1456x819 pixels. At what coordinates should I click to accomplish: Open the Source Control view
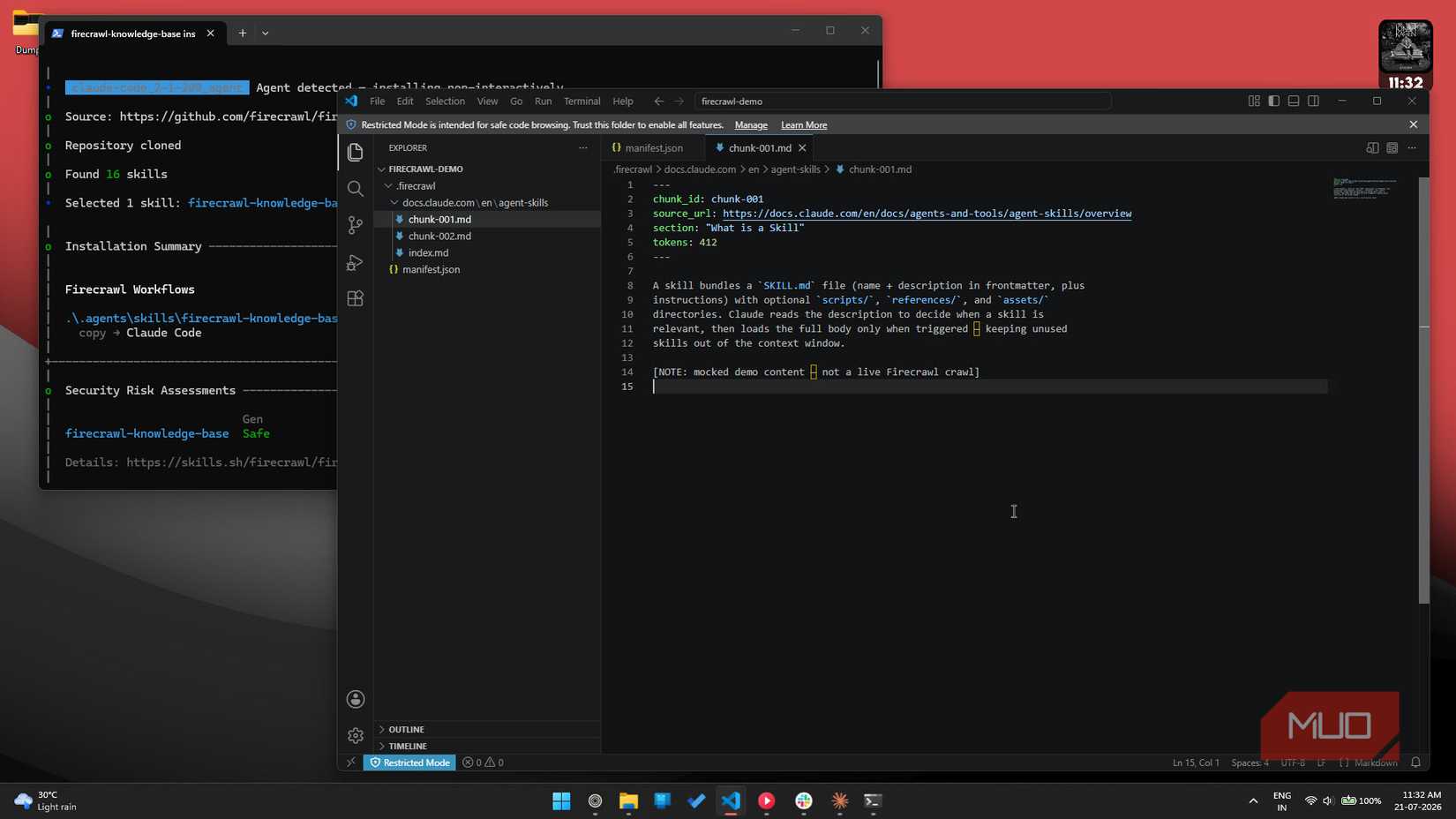356,225
